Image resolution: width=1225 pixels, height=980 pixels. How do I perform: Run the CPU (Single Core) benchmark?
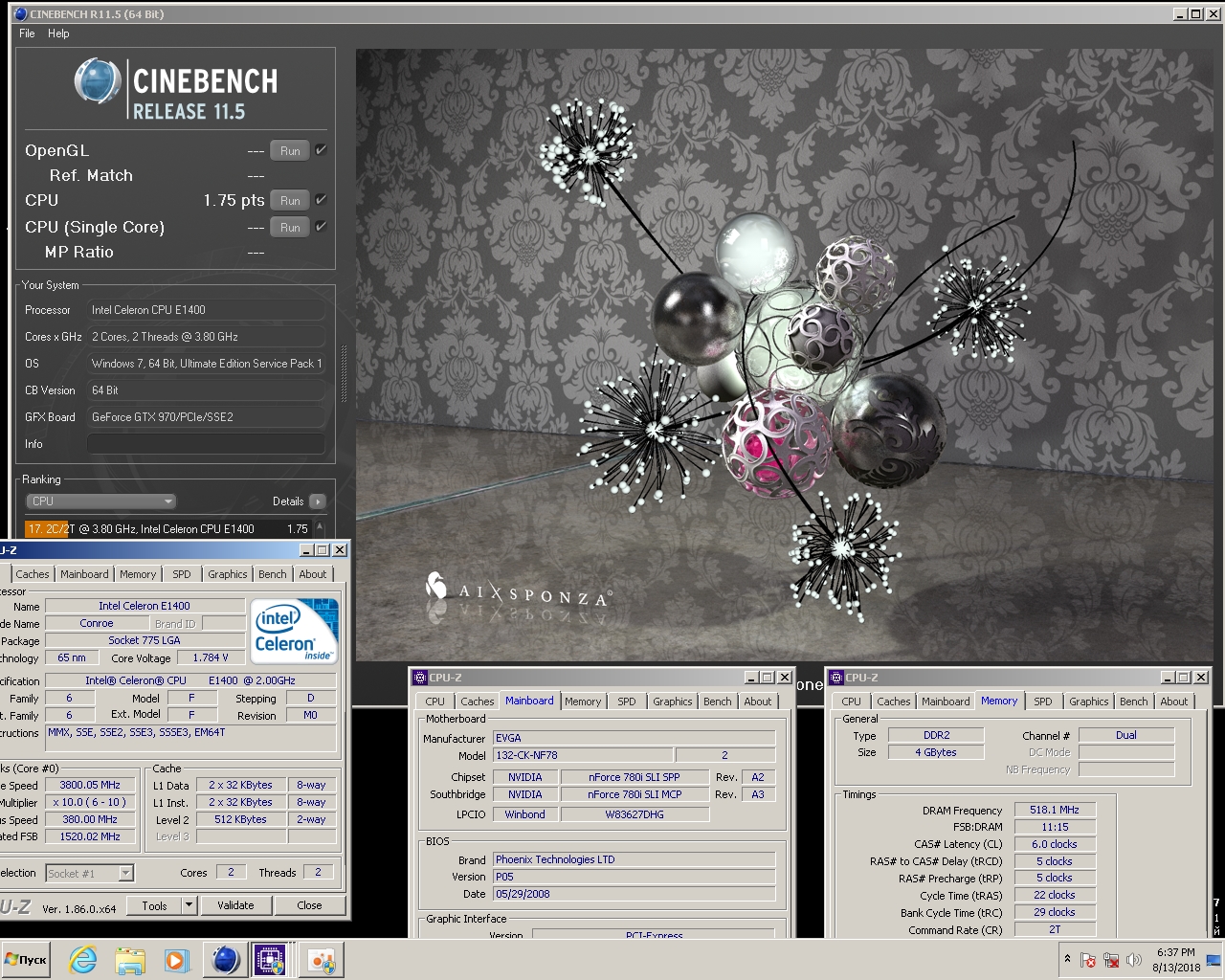tap(290, 228)
